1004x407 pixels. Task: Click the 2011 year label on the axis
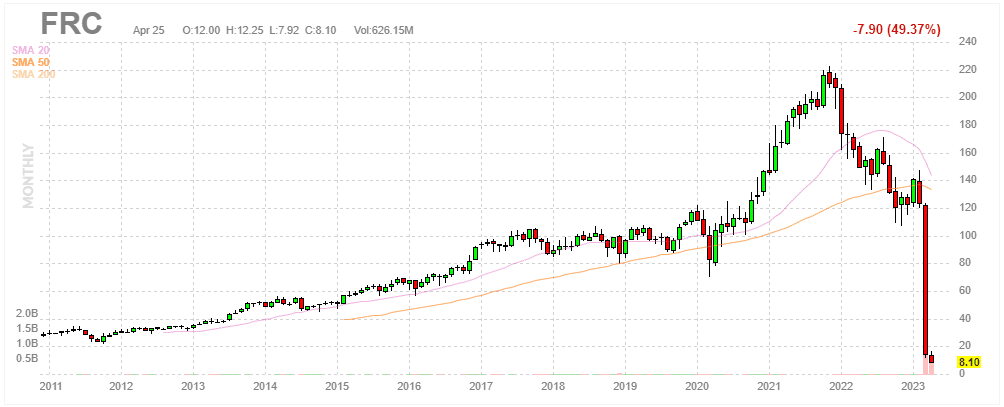(49, 386)
